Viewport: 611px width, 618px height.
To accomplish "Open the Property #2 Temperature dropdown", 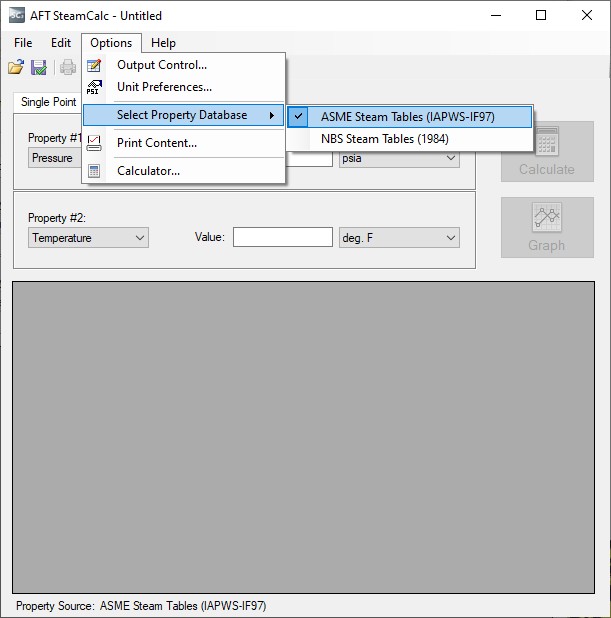I will click(88, 238).
